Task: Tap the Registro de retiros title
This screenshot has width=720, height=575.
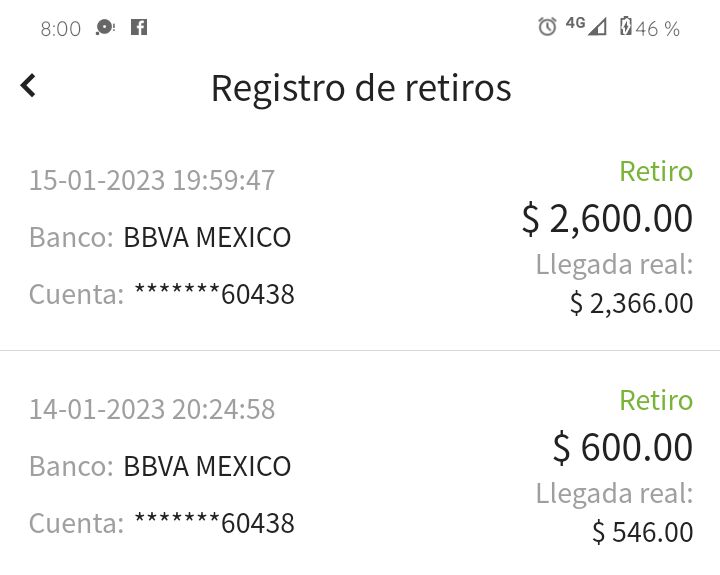Action: pos(361,88)
